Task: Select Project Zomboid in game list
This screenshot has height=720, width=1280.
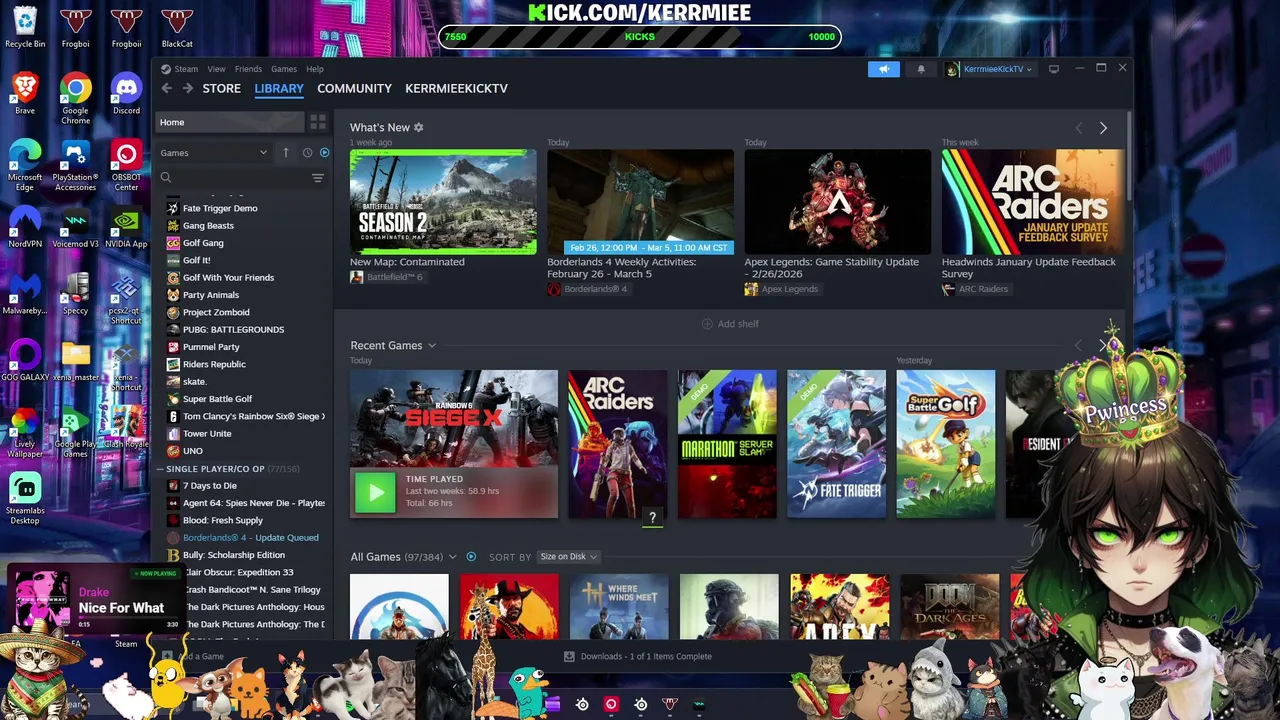Action: point(216,312)
